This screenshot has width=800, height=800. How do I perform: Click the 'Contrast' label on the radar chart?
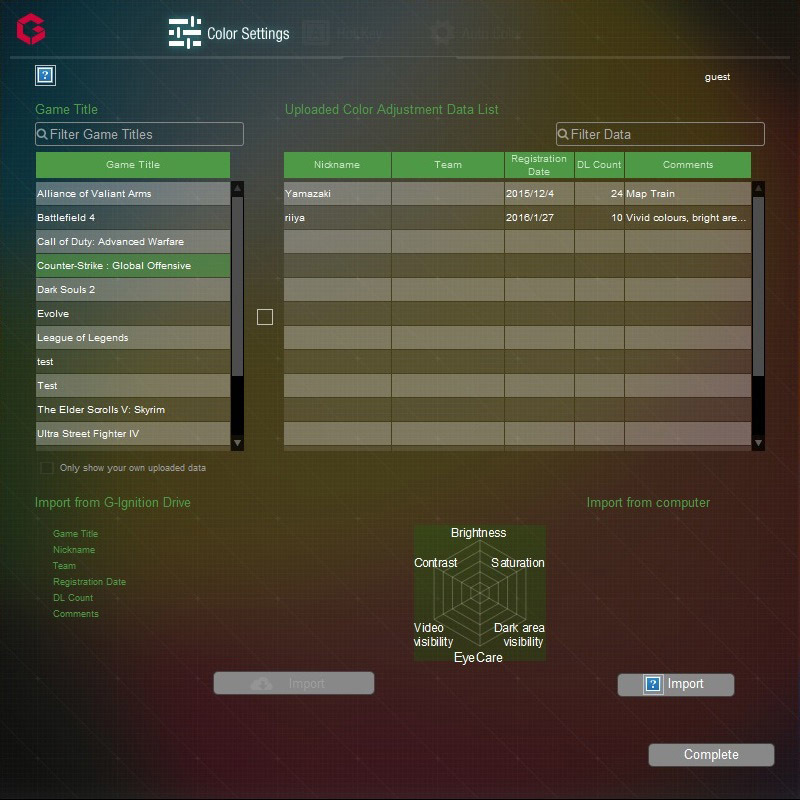pyautogui.click(x=436, y=563)
